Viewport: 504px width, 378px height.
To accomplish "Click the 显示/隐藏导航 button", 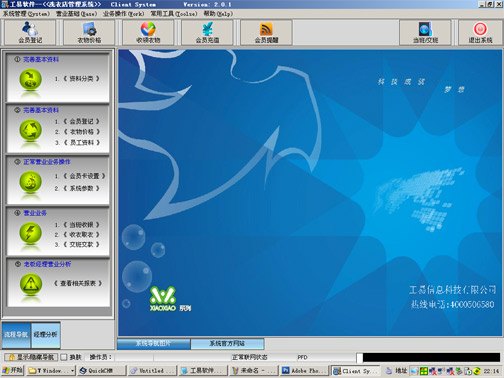I will (x=31, y=357).
